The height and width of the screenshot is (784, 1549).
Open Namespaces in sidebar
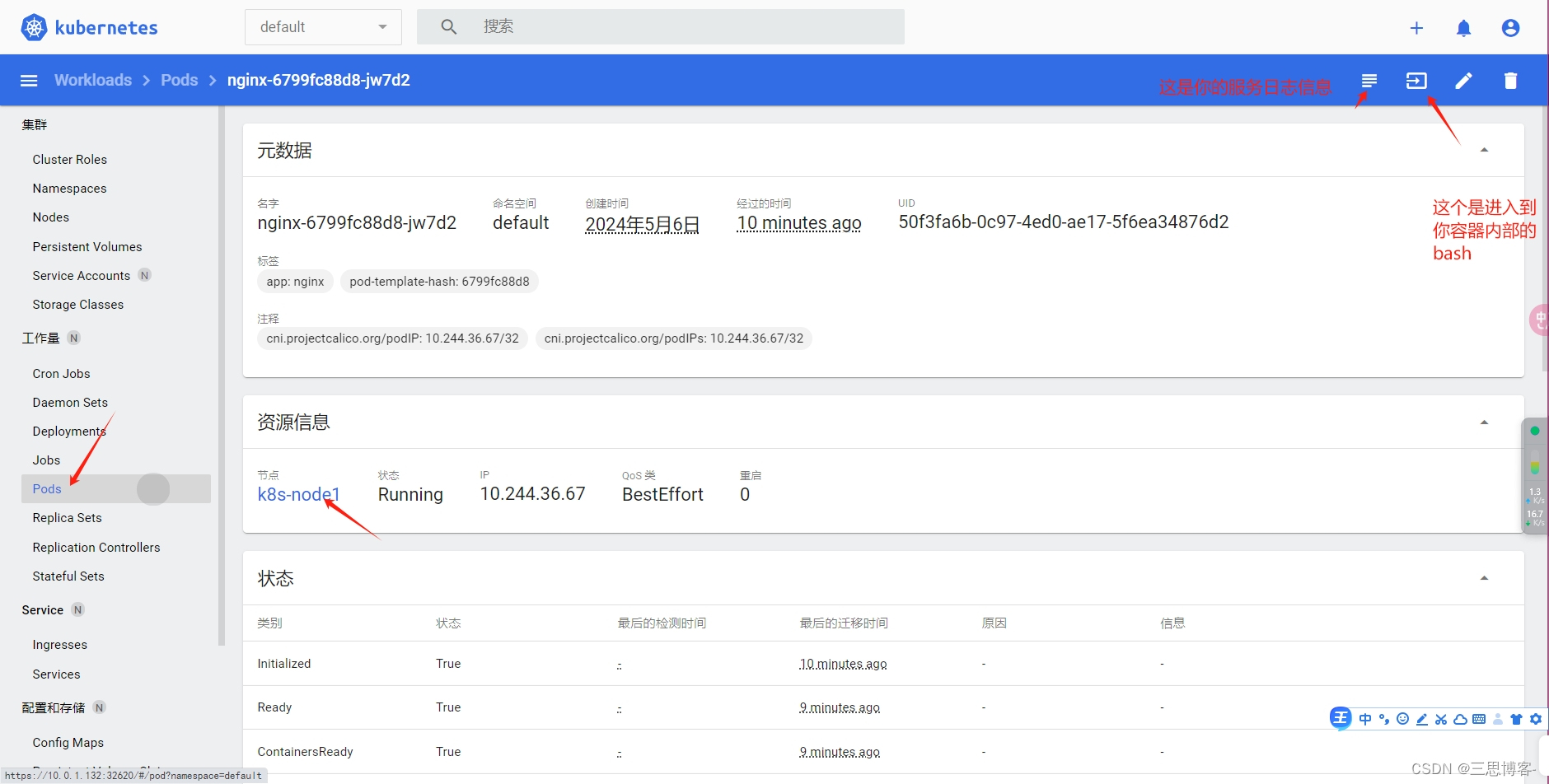click(x=69, y=189)
